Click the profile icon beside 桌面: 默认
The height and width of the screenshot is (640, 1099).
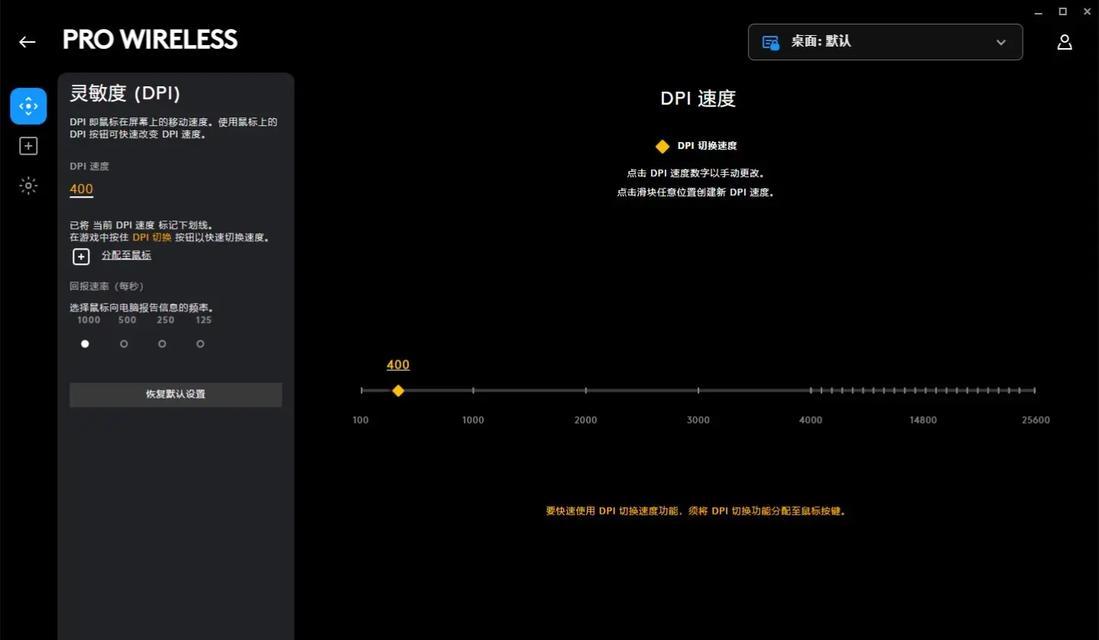770,43
